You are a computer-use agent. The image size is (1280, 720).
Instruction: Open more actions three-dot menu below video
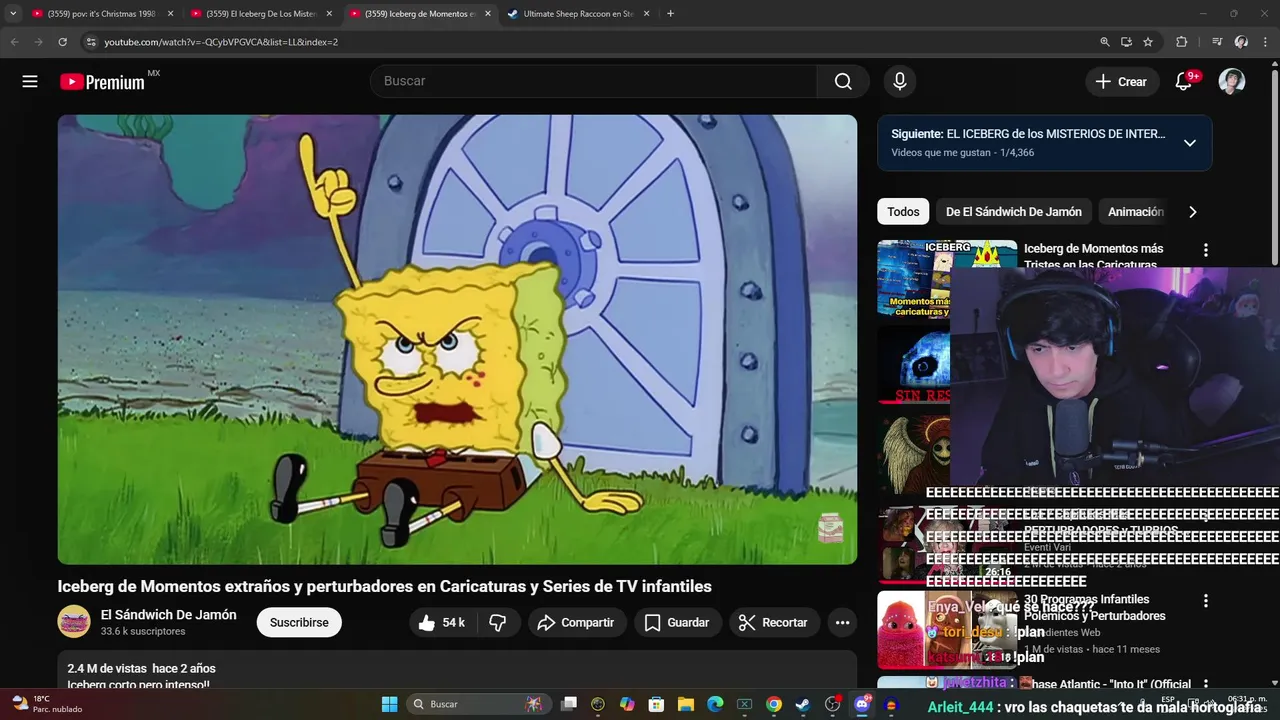[843, 623]
